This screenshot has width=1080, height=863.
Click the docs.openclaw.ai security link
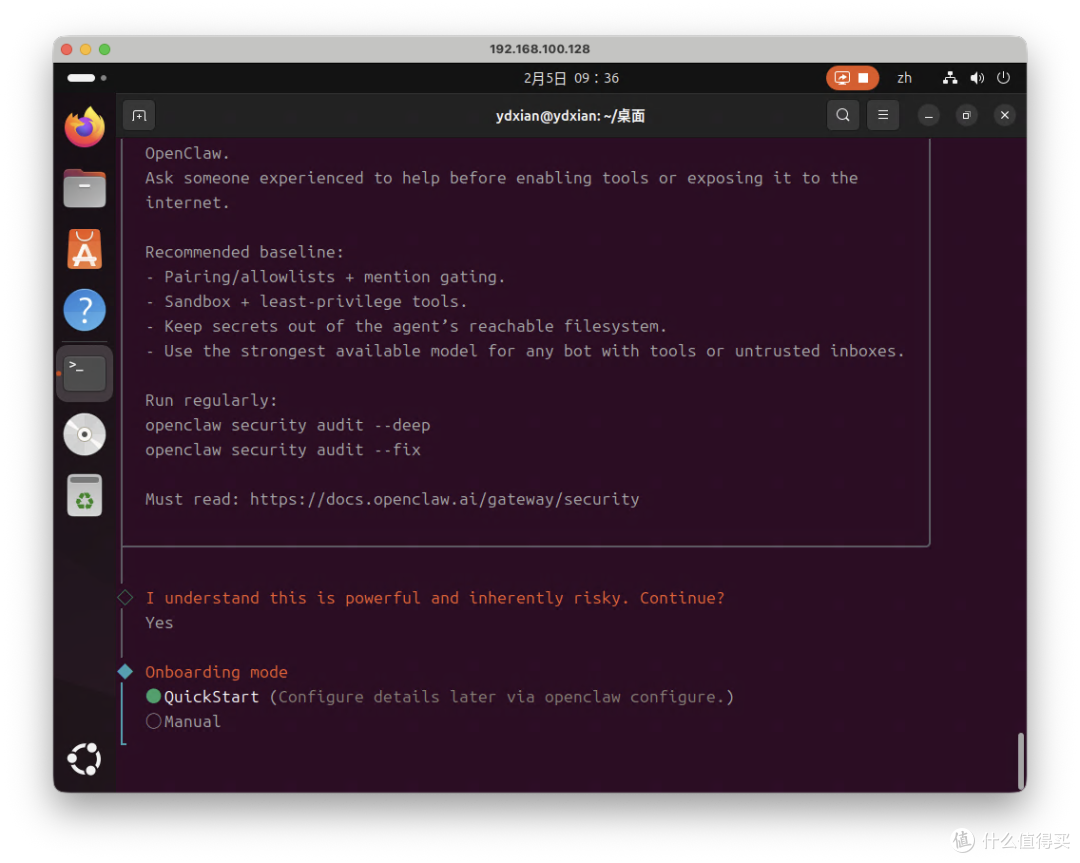tap(444, 499)
